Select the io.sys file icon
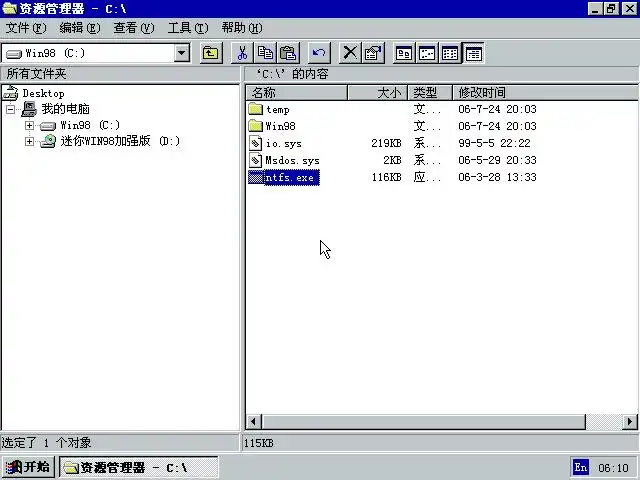640x480 pixels. click(x=256, y=143)
